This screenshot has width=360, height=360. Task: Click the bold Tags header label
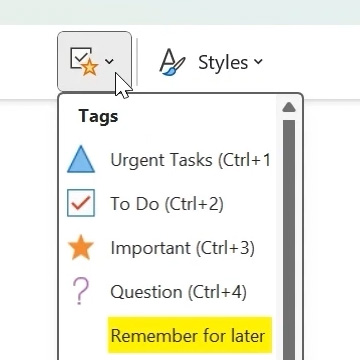(98, 117)
